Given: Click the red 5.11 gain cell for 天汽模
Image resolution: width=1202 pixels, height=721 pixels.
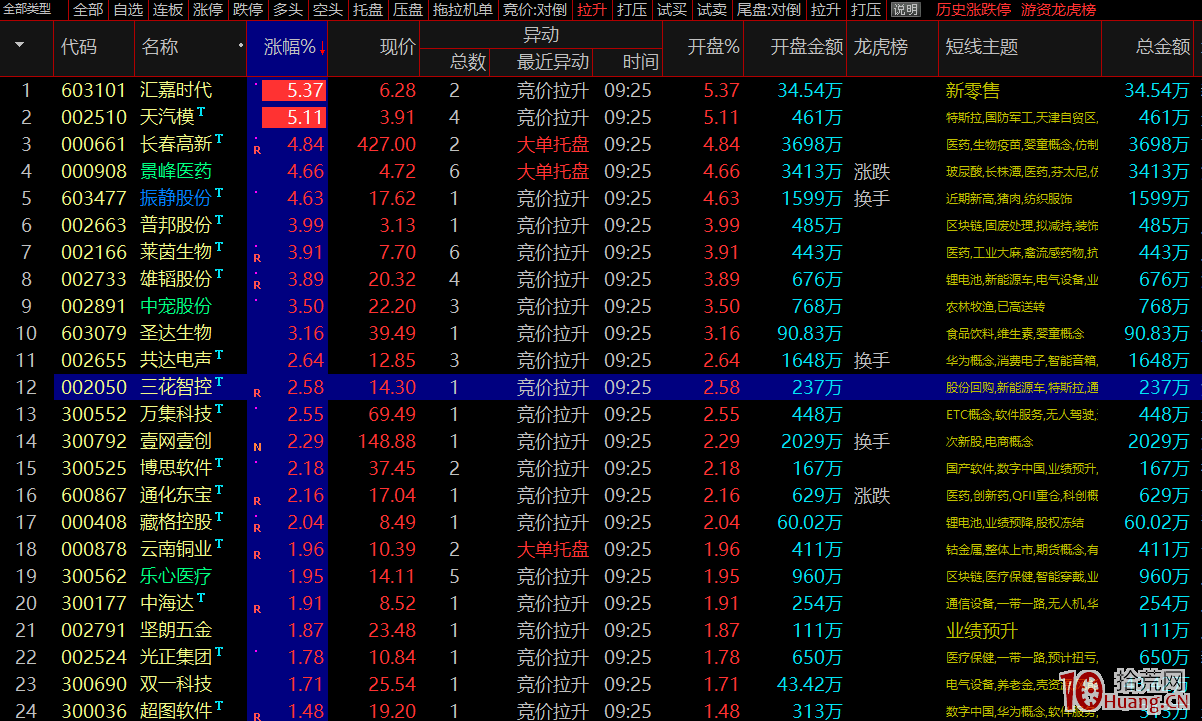Looking at the screenshot, I should point(293,117).
